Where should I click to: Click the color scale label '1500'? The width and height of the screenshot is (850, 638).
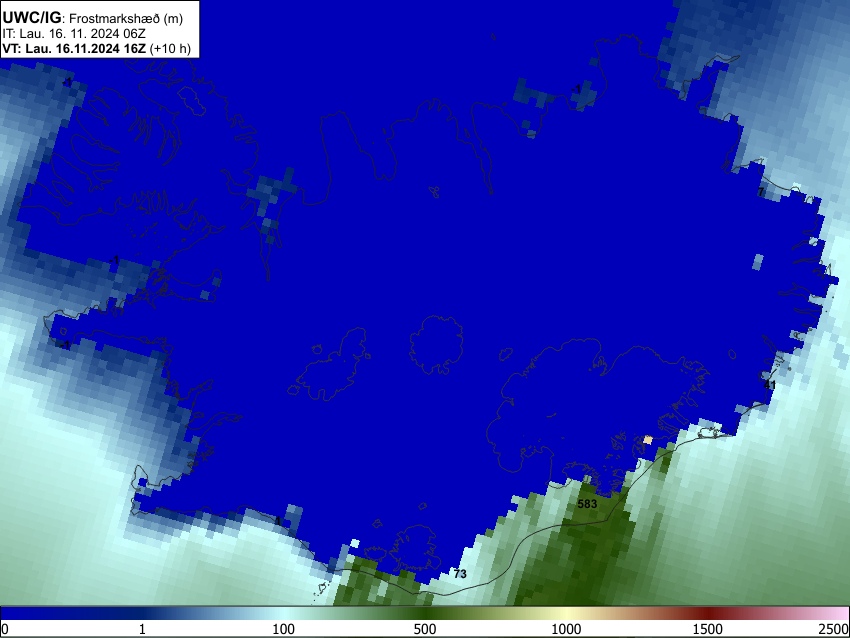tap(708, 629)
